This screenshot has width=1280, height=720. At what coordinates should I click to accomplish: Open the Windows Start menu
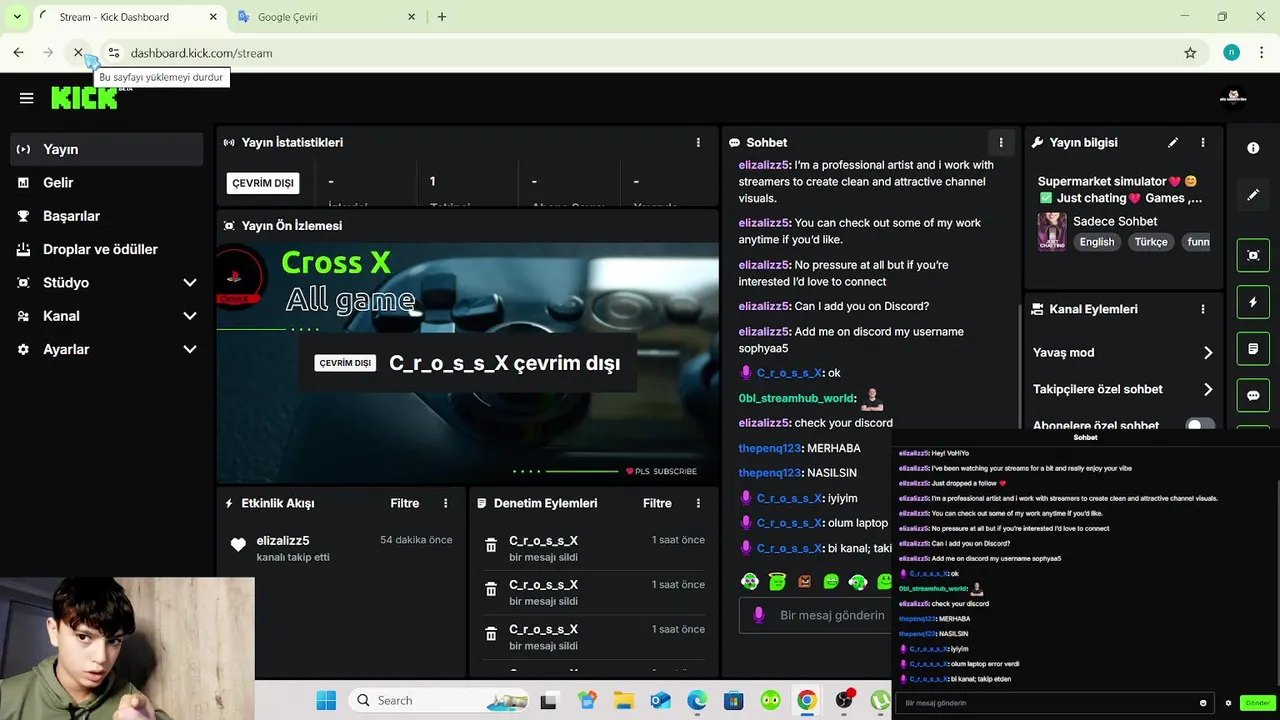327,701
